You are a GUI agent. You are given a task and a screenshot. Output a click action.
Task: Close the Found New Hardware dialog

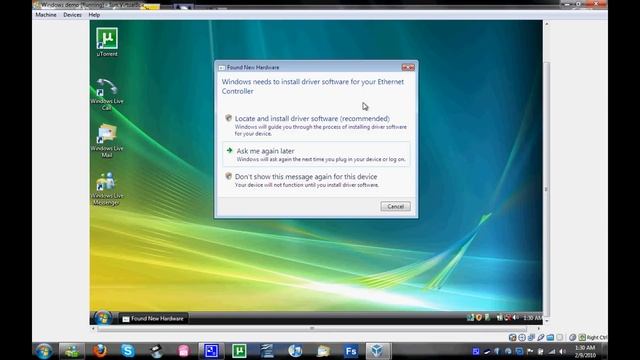coord(408,67)
